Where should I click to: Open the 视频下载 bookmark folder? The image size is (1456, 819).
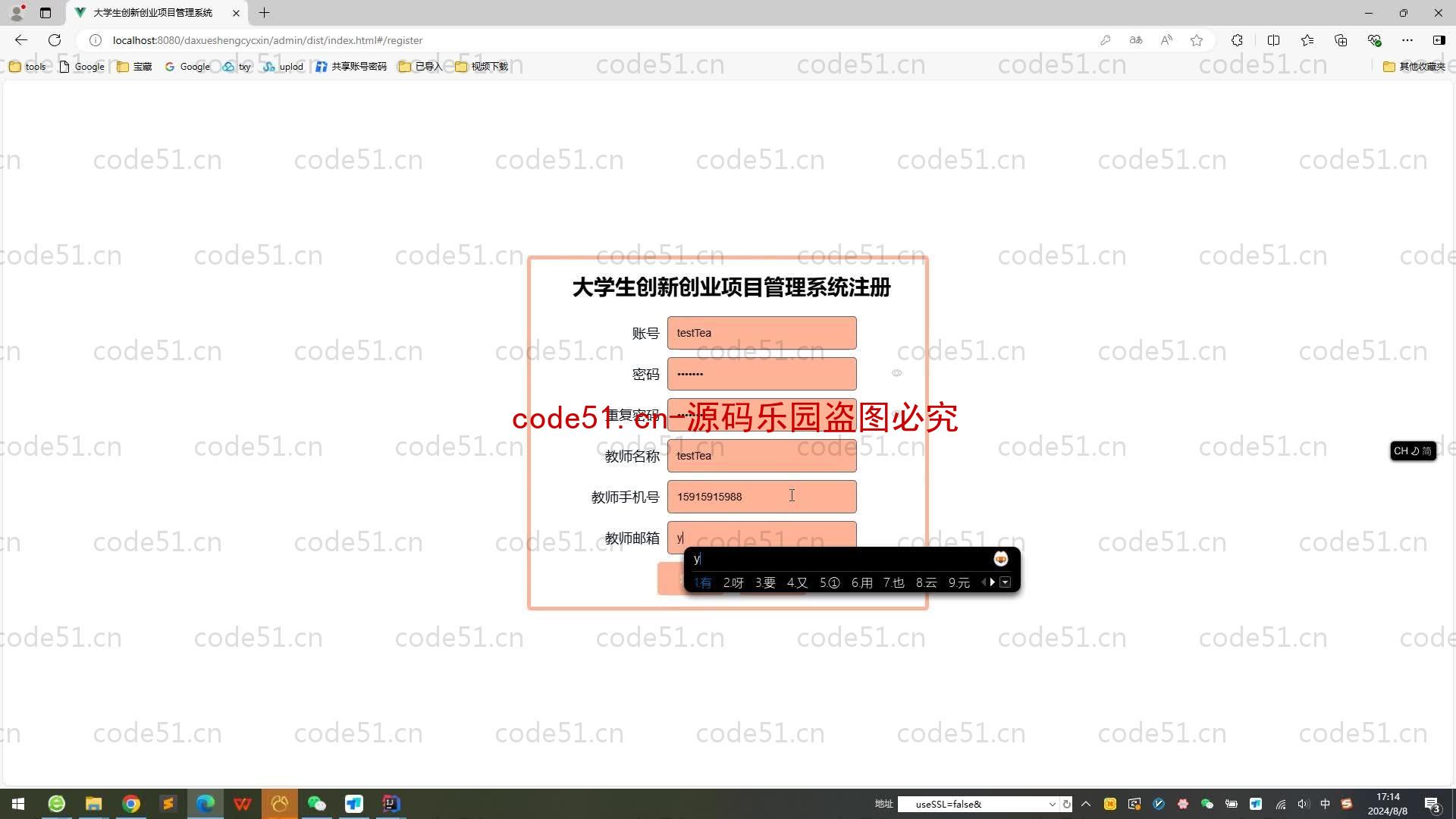482,67
